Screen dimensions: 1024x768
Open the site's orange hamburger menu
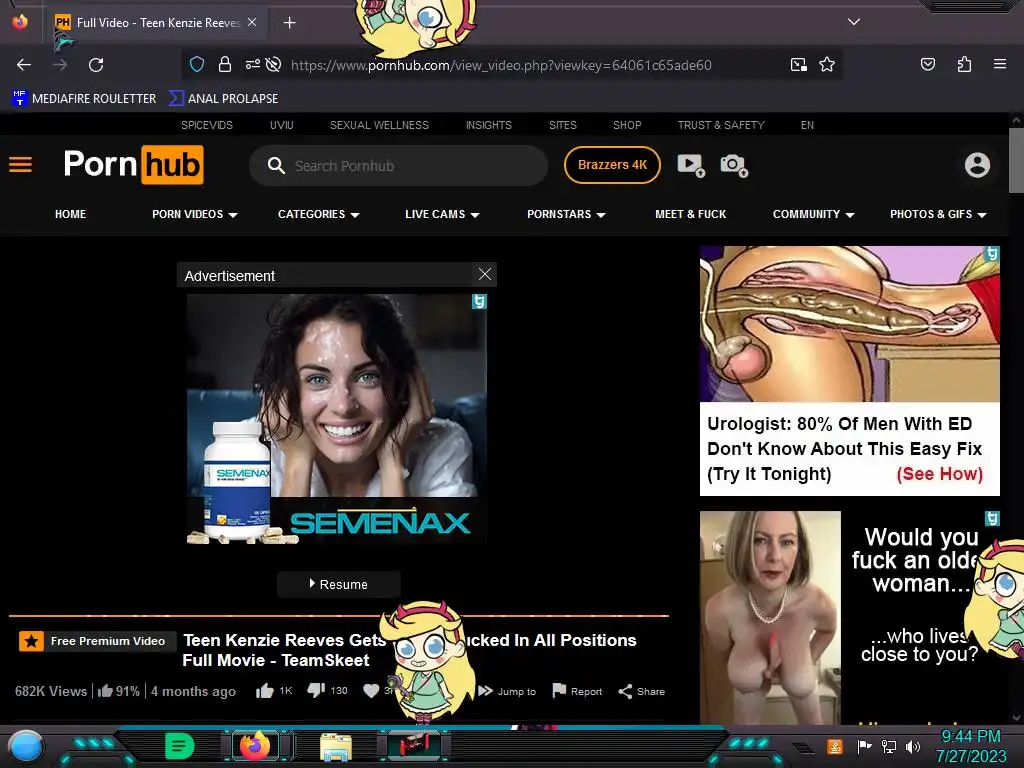click(x=20, y=165)
